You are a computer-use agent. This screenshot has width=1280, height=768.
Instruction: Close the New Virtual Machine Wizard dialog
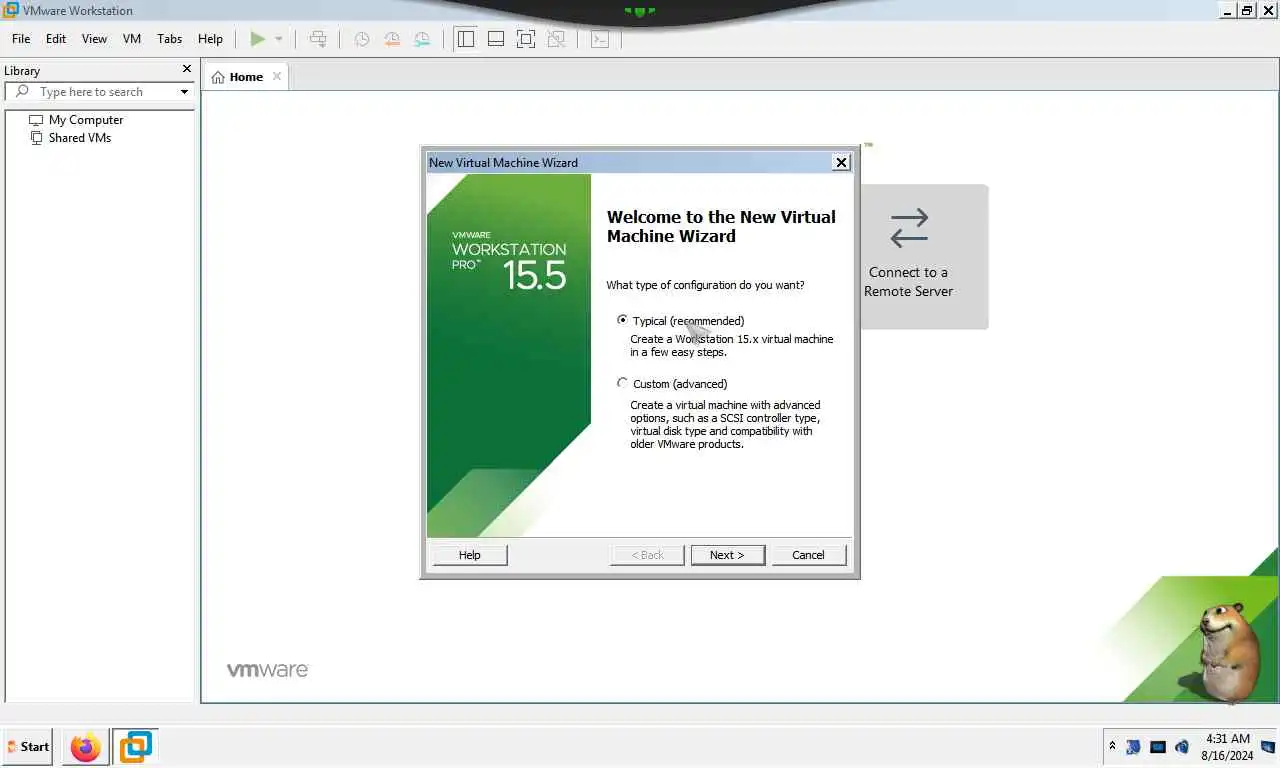[841, 162]
